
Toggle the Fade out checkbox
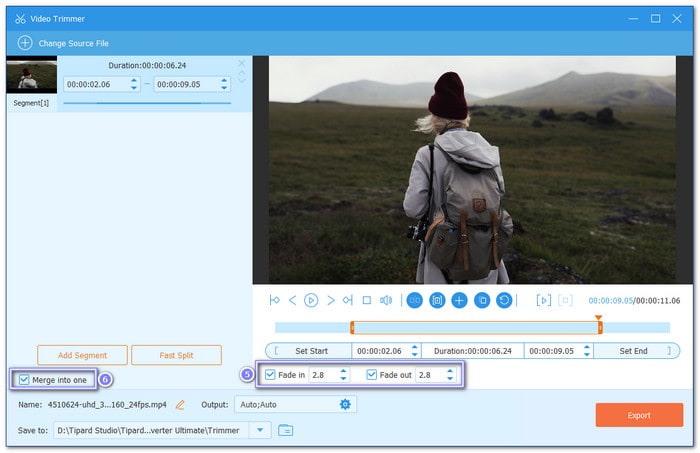click(371, 374)
